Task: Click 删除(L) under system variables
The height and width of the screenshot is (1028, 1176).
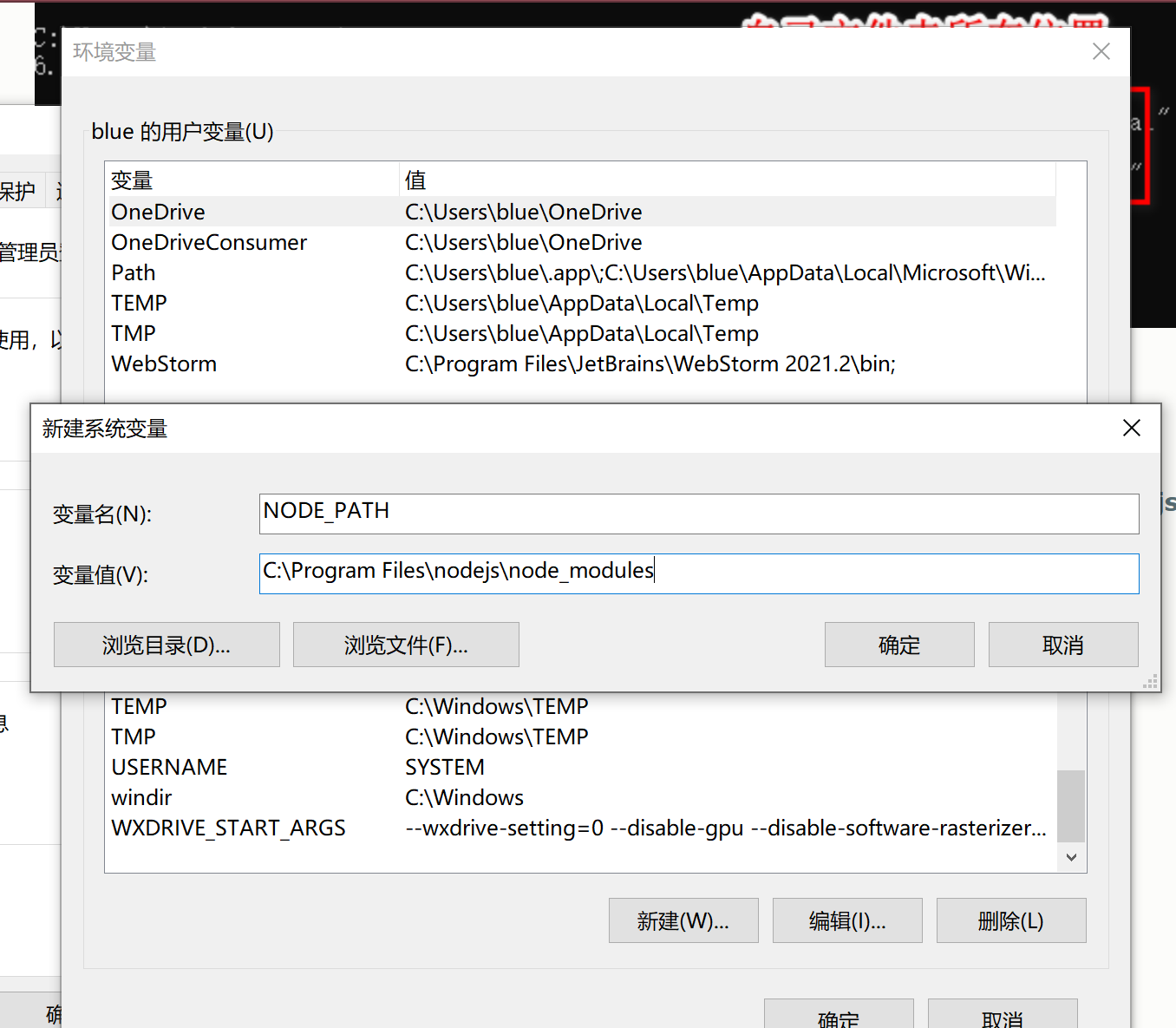Action: (1011, 920)
